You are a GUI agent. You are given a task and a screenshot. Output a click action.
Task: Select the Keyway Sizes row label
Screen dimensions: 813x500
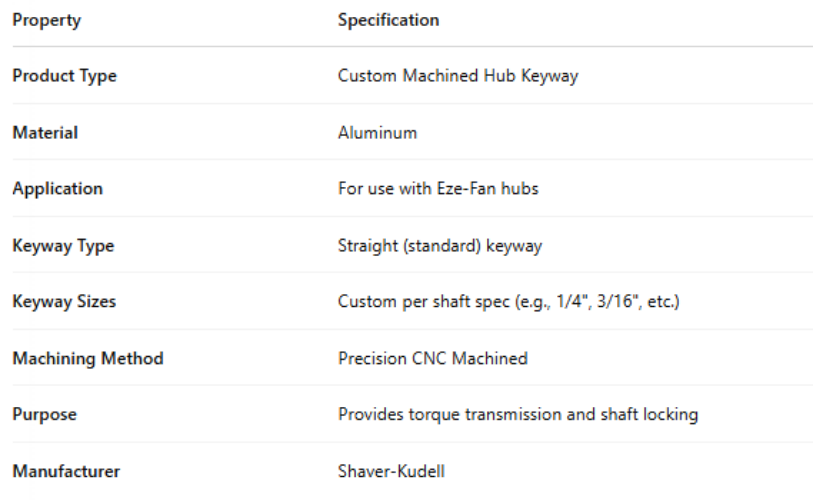click(x=64, y=301)
